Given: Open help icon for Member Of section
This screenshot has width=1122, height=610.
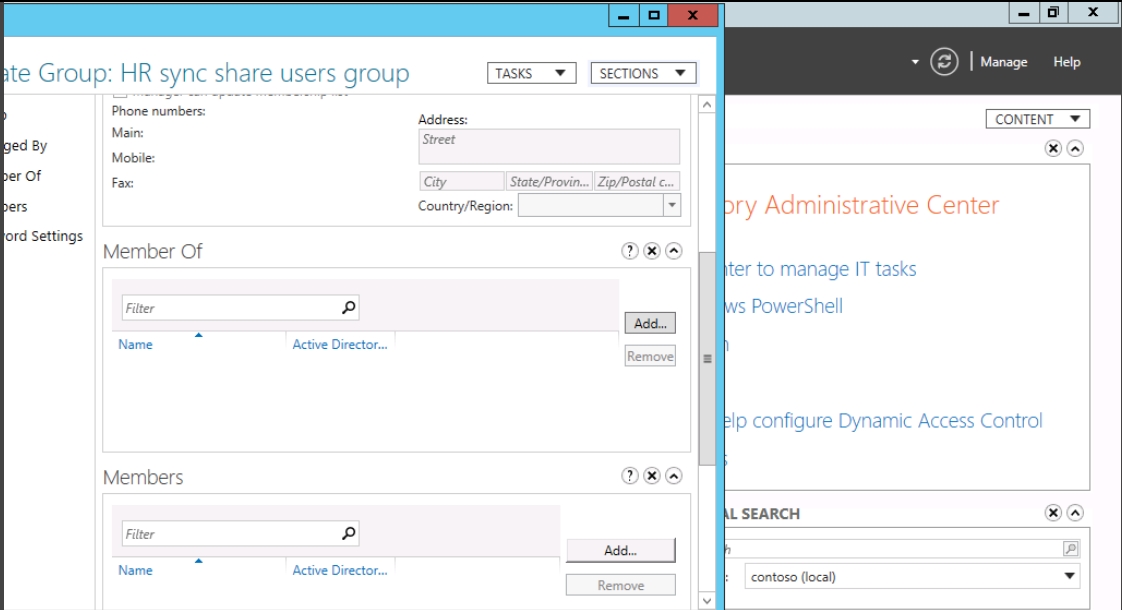Looking at the screenshot, I should (630, 251).
